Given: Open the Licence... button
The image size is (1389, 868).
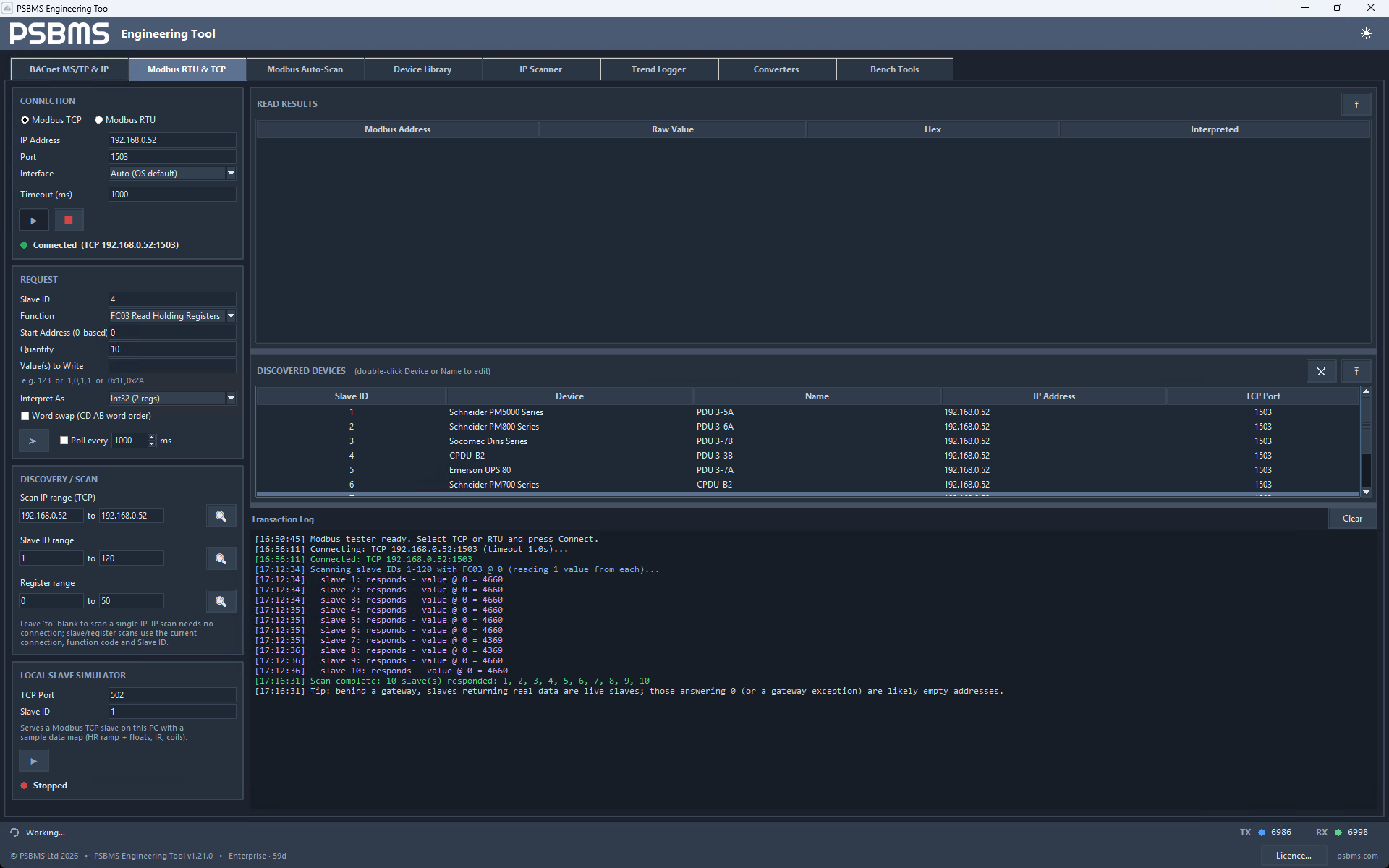Looking at the screenshot, I should pos(1294,856).
